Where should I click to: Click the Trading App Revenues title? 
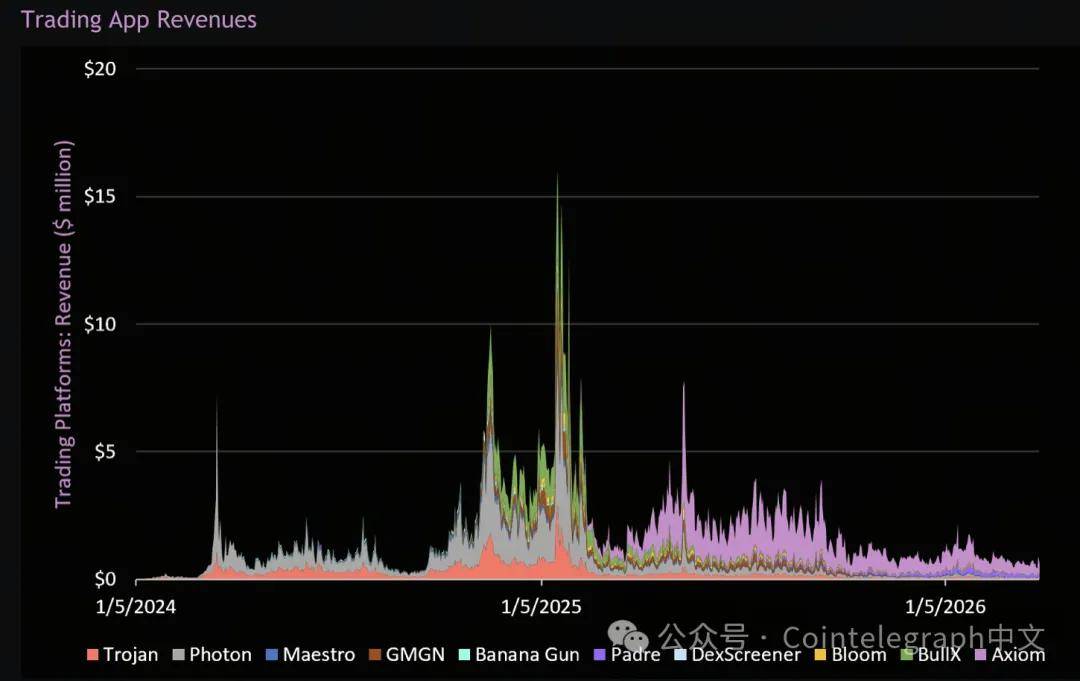coord(139,20)
